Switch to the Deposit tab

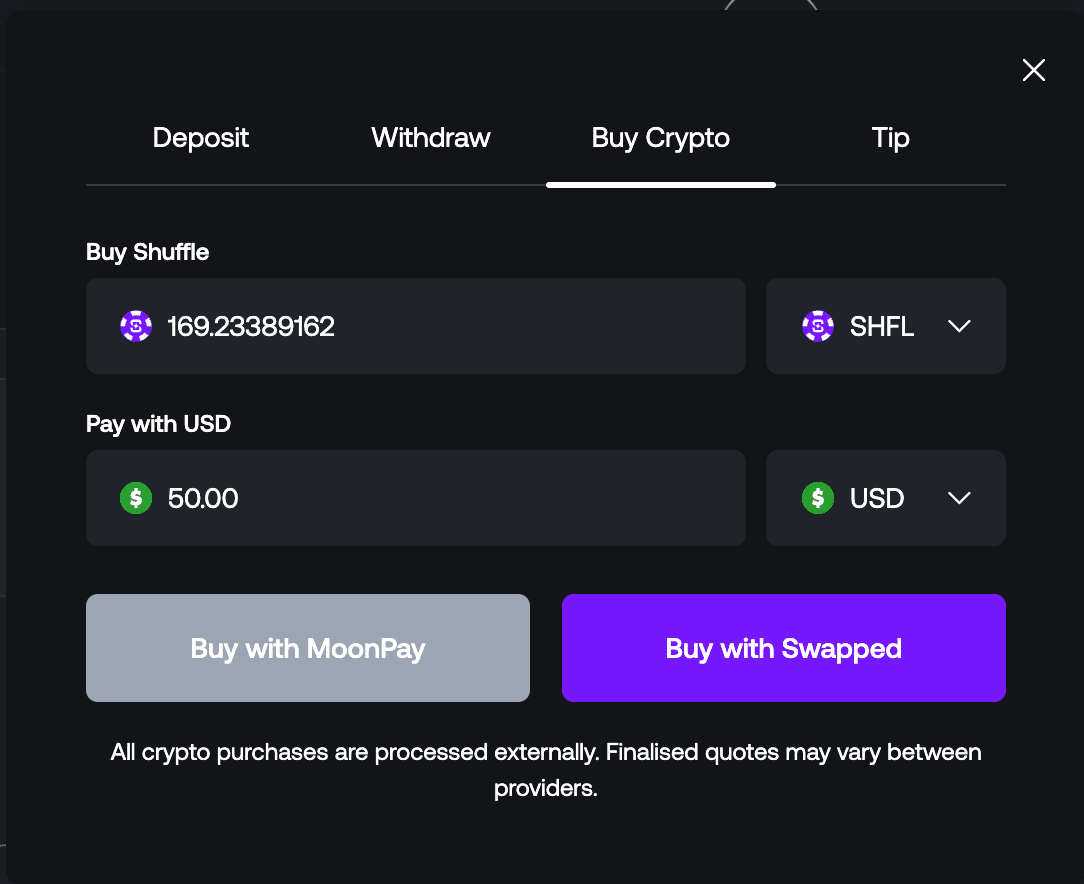[200, 138]
